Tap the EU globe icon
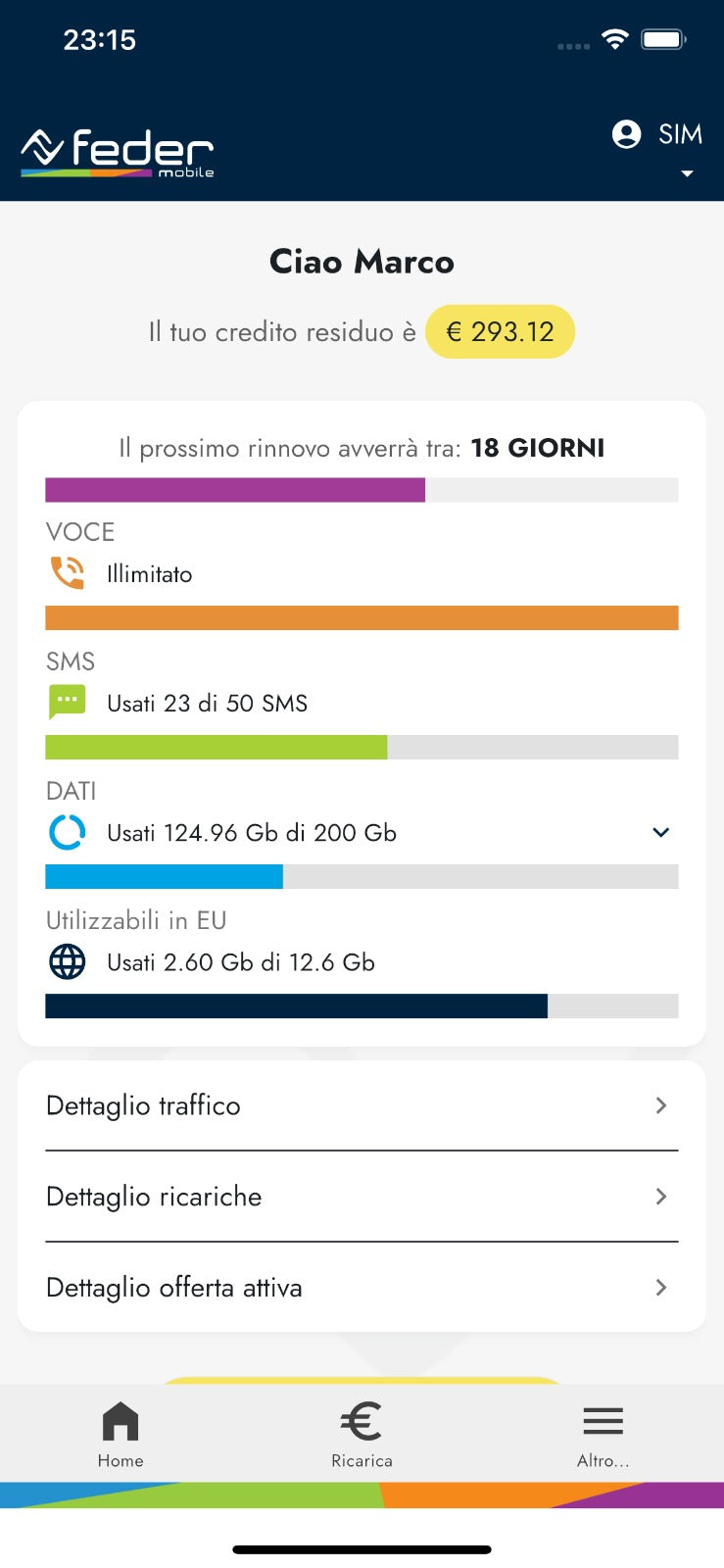The image size is (724, 1568). [68, 961]
